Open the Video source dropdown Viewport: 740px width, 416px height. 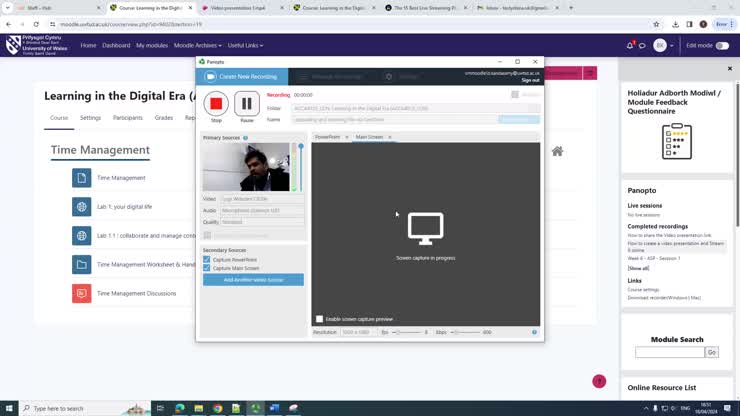[262, 199]
